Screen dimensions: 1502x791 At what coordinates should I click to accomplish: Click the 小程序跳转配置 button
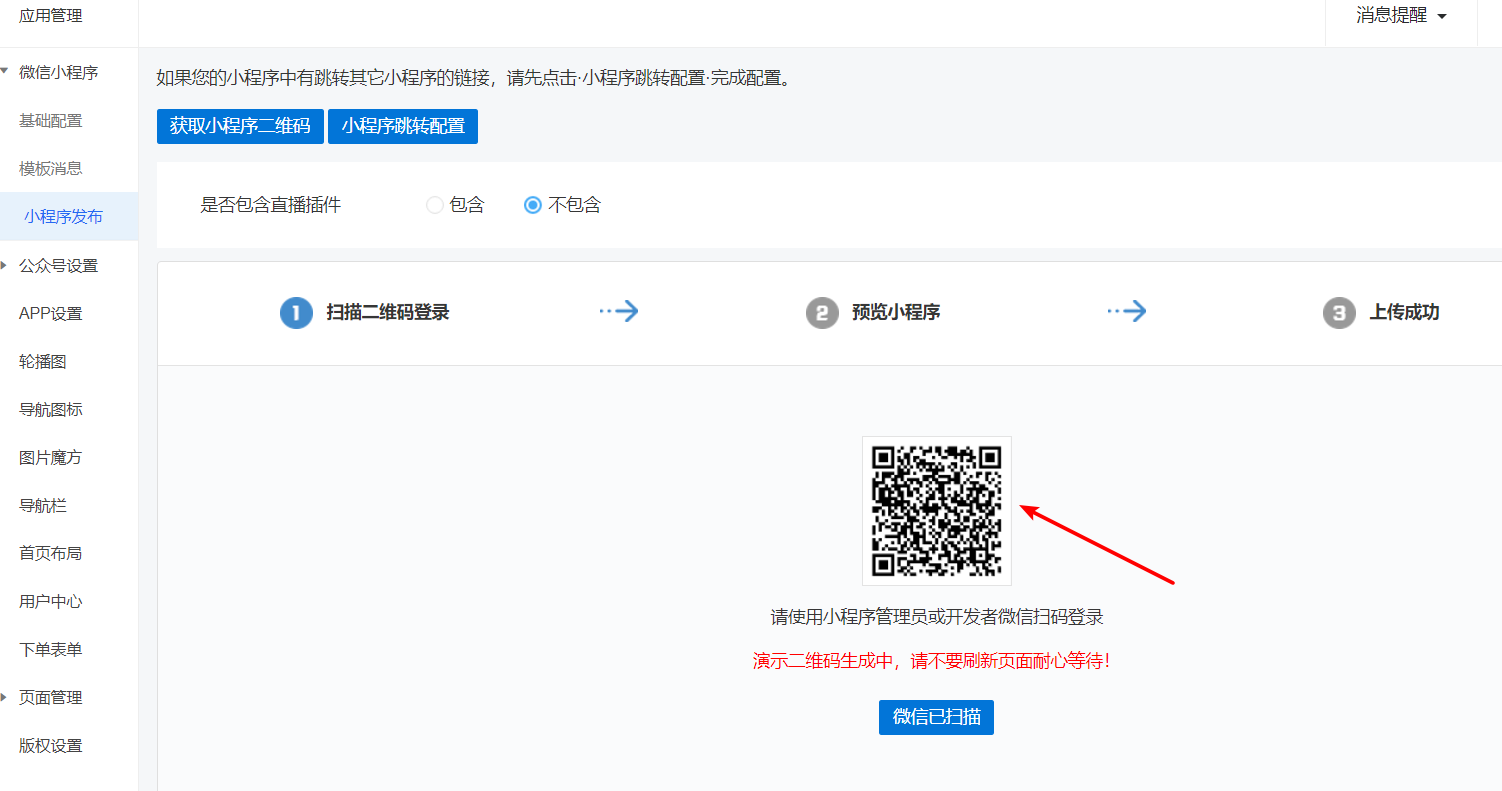point(403,126)
